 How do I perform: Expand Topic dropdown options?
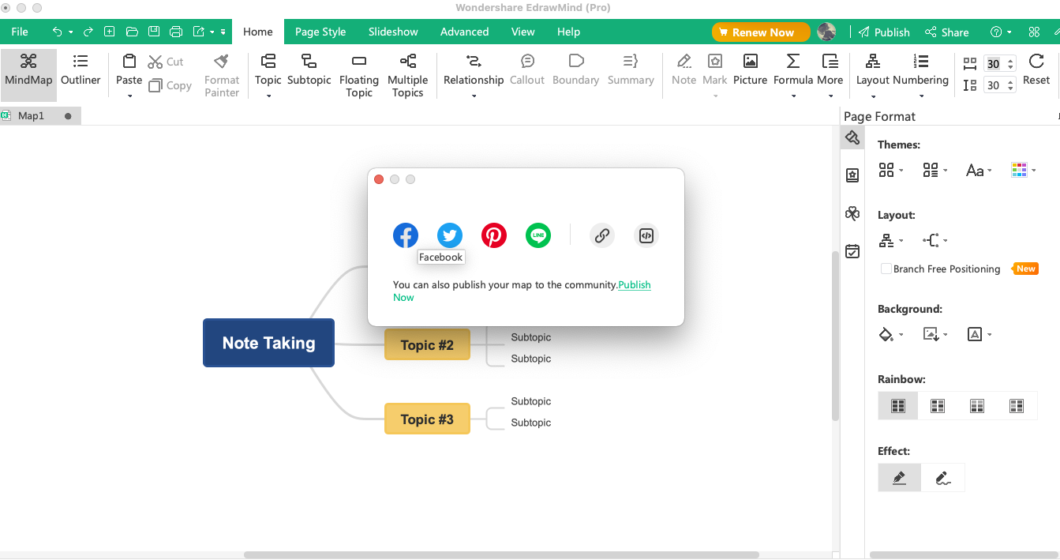pyautogui.click(x=268, y=96)
